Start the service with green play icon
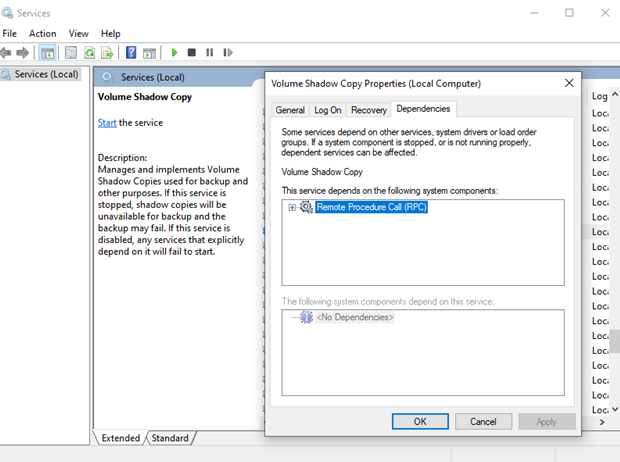 174,53
